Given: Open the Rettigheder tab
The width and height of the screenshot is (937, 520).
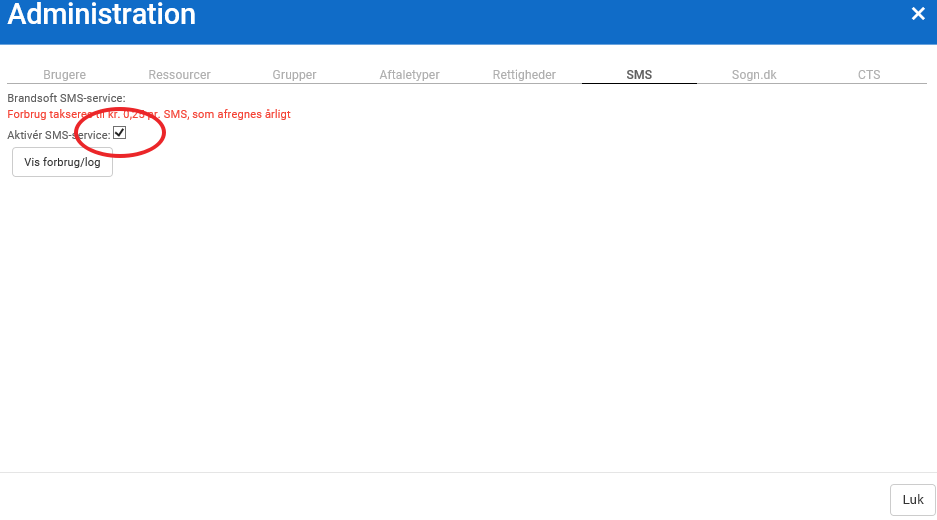Looking at the screenshot, I should (x=524, y=75).
